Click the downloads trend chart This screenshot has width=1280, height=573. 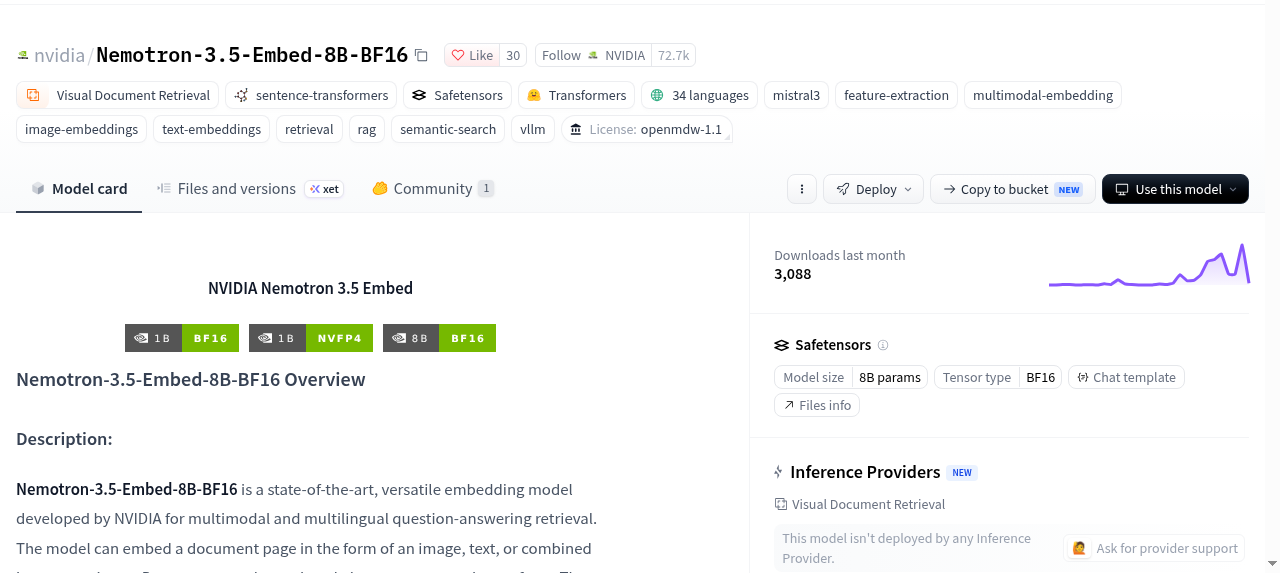[x=1149, y=265]
